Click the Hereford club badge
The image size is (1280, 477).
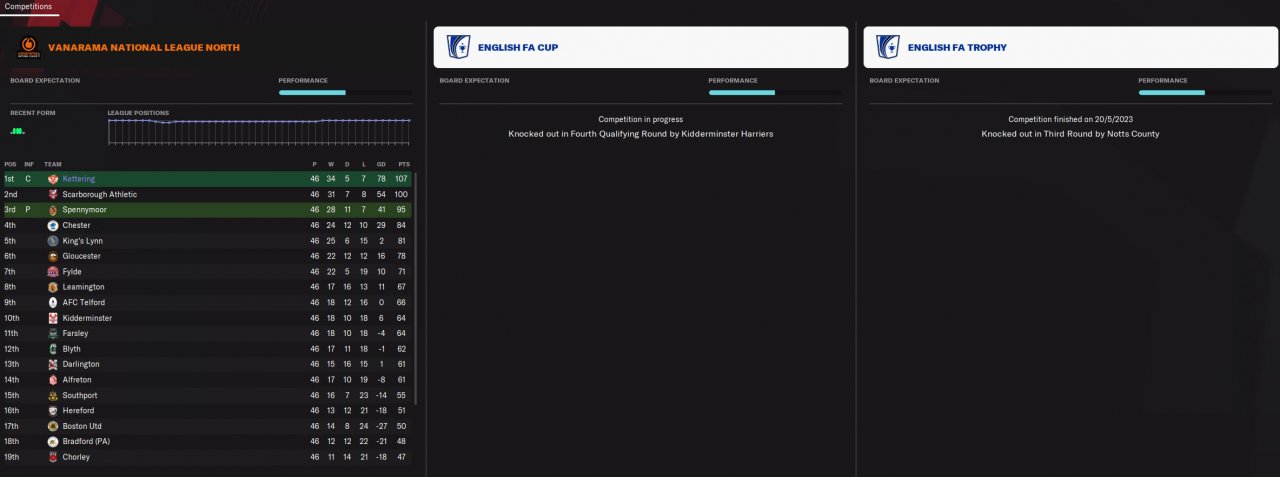point(53,410)
